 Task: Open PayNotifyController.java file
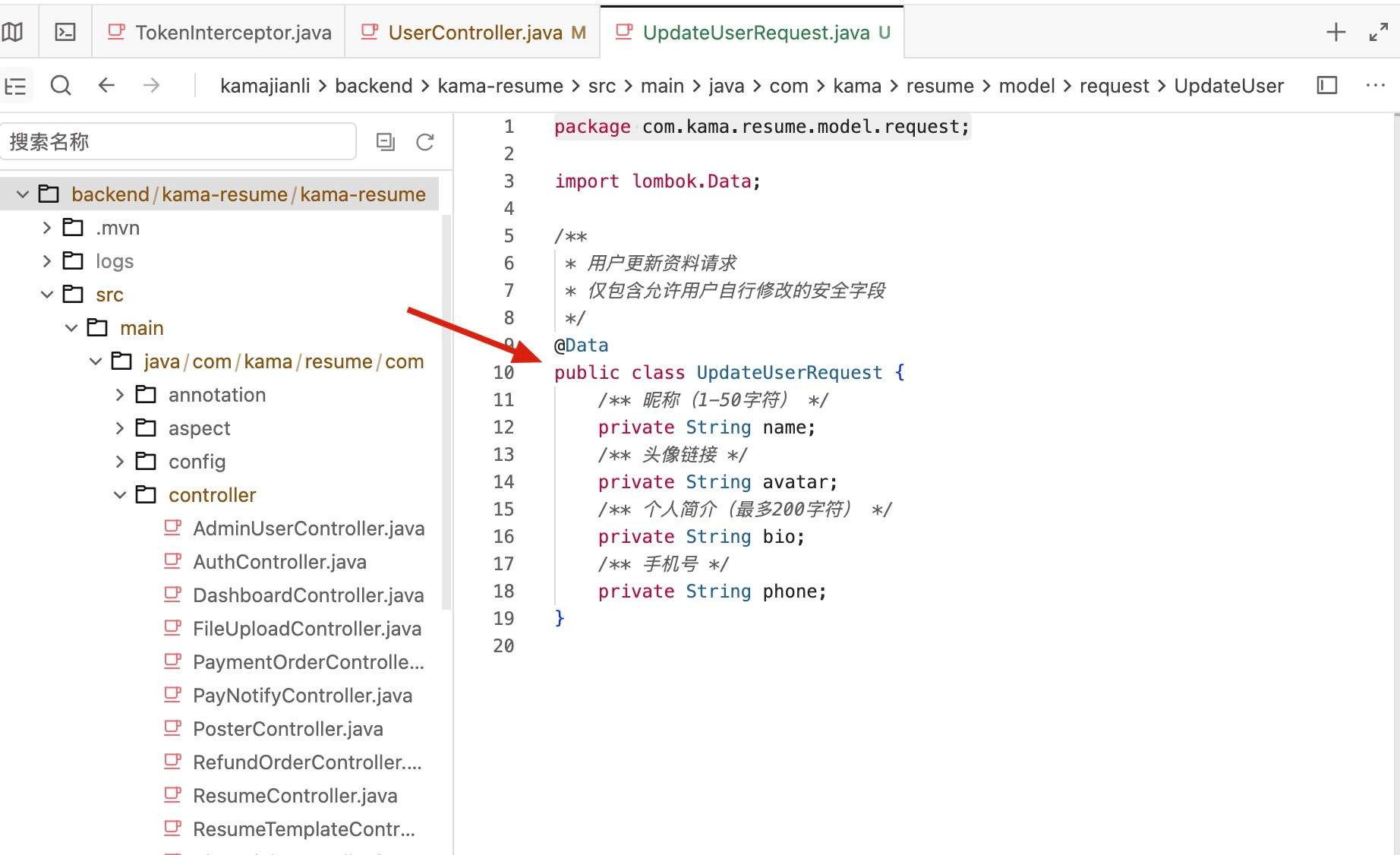[302, 696]
